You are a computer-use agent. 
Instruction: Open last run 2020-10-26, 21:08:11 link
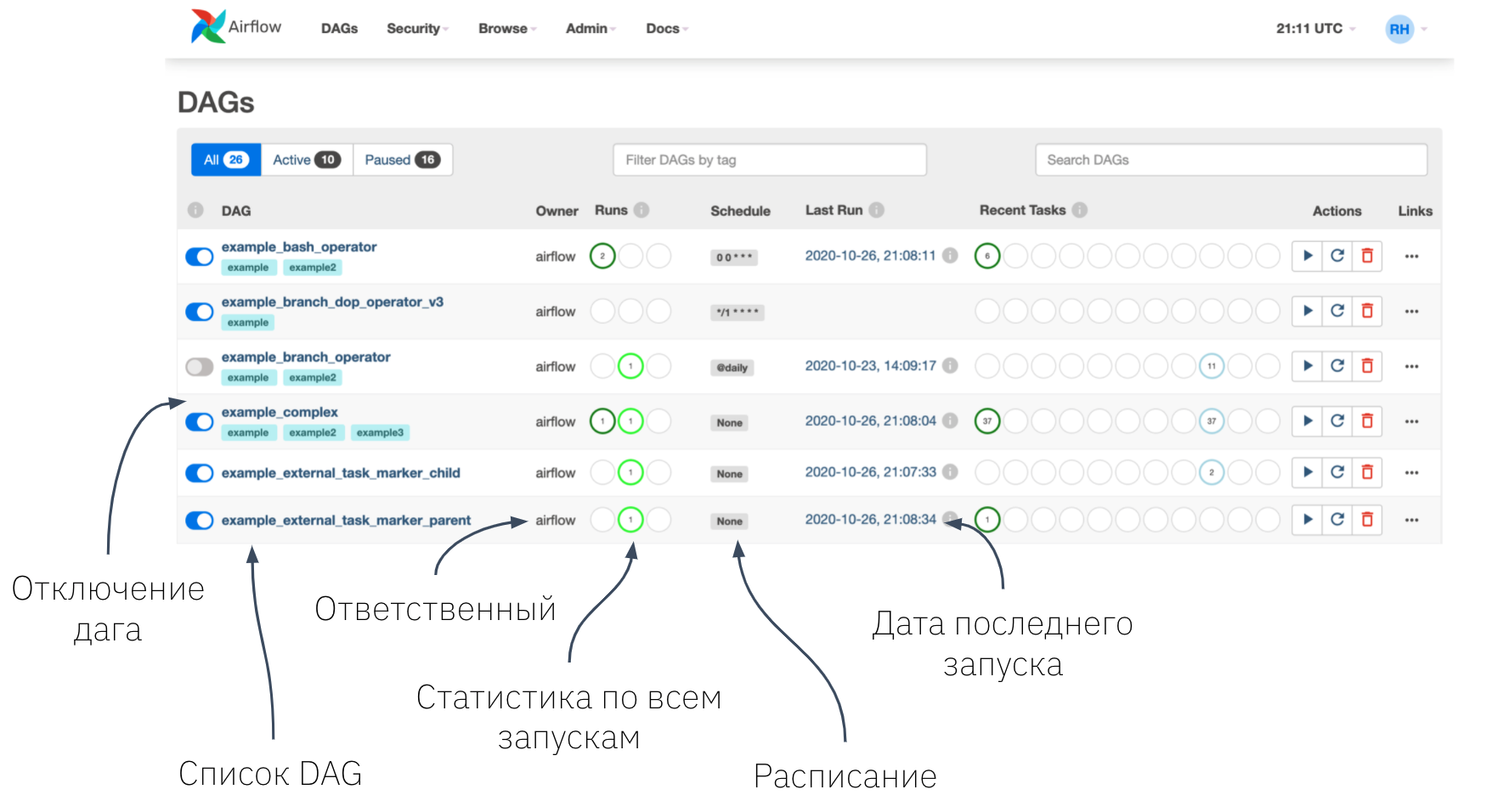click(x=870, y=255)
